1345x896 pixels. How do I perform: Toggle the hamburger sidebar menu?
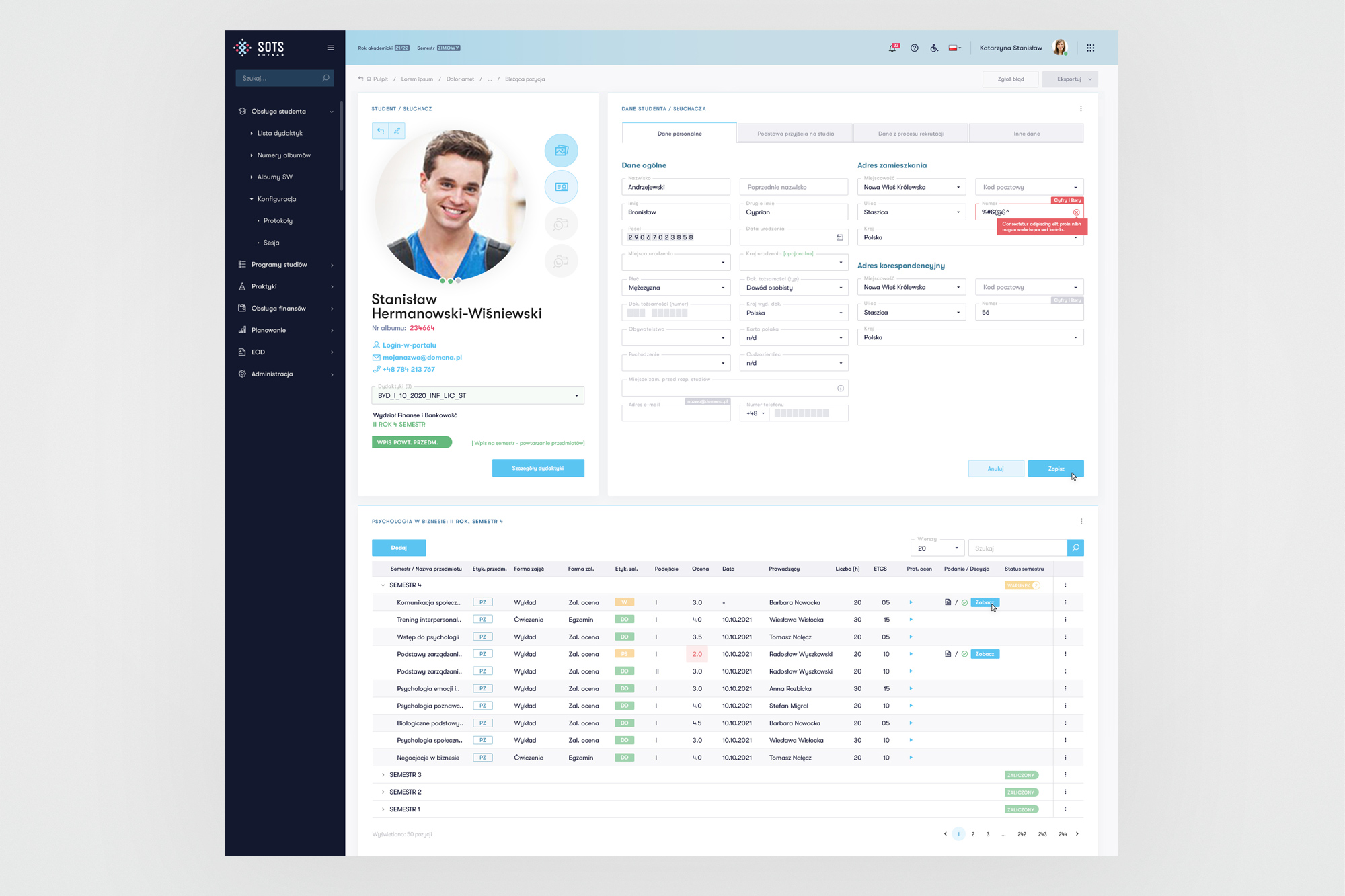pyautogui.click(x=330, y=48)
